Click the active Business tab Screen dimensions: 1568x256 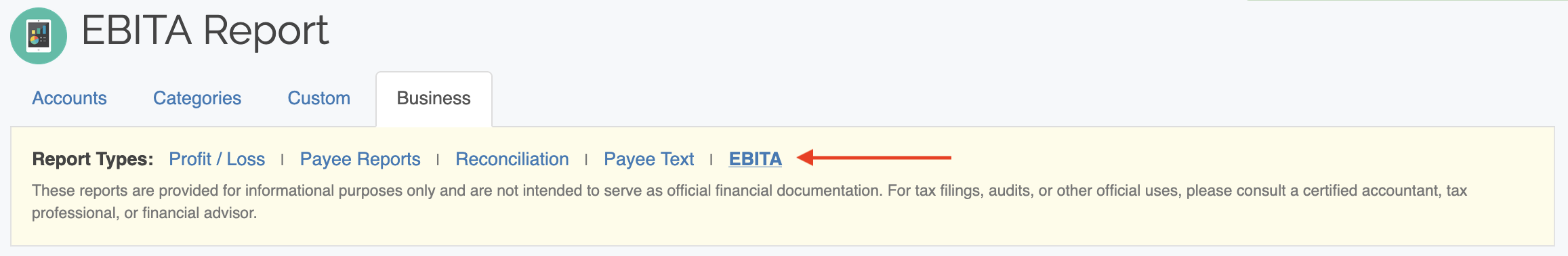coord(434,99)
